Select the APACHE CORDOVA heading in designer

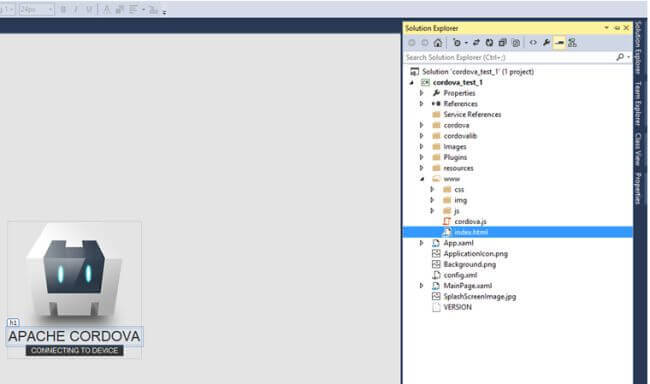pos(74,336)
